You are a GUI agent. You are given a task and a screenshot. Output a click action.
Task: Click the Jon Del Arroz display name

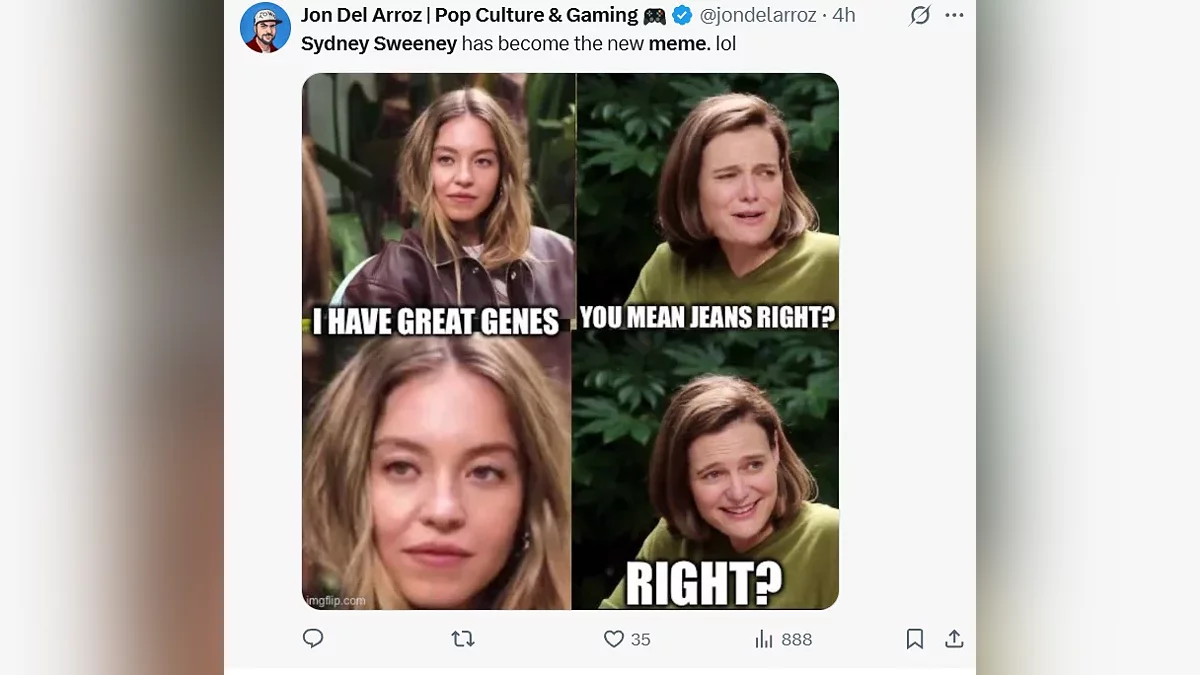coord(470,15)
